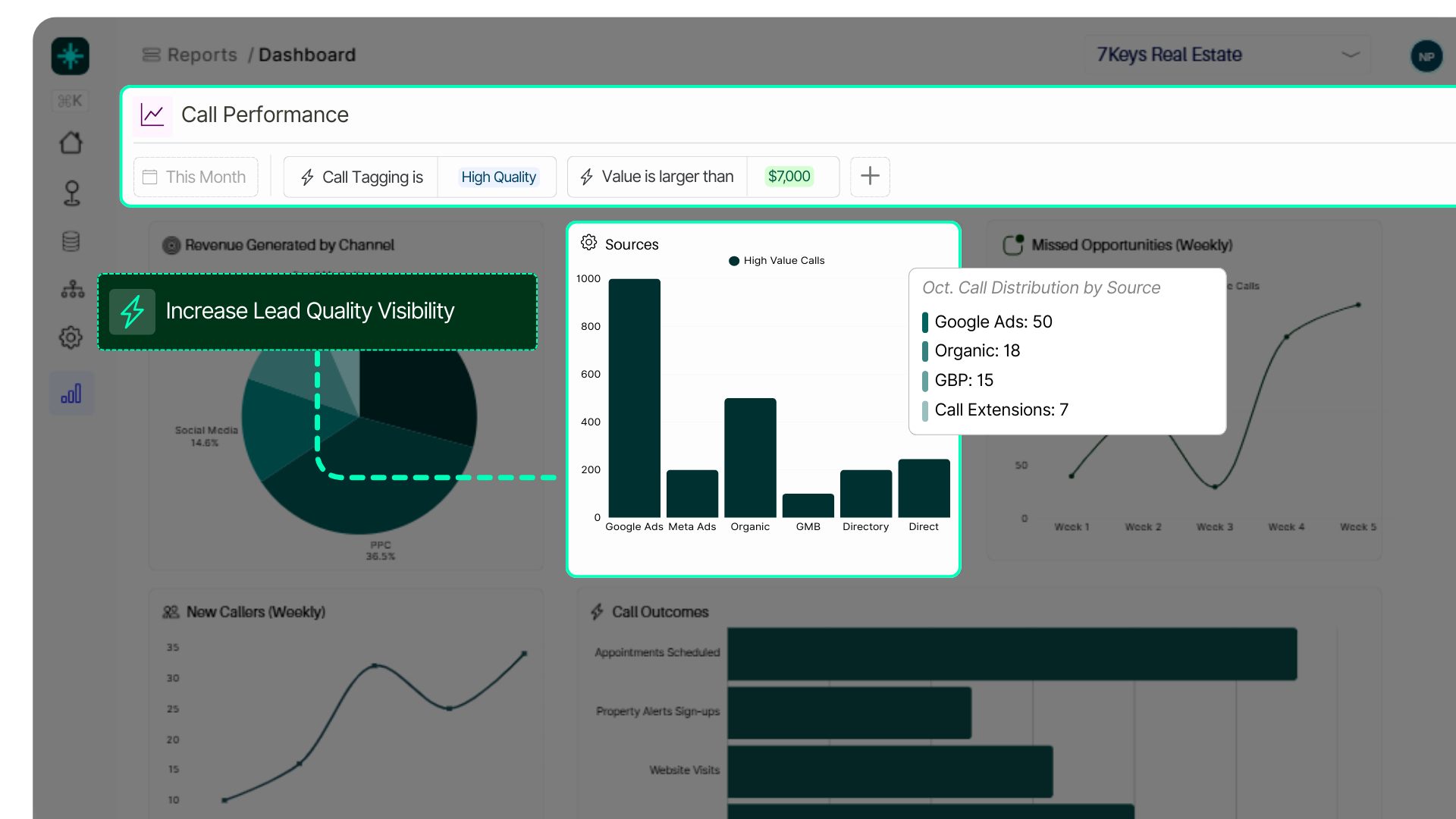Select the bar chart reports sidebar icon

pyautogui.click(x=72, y=394)
